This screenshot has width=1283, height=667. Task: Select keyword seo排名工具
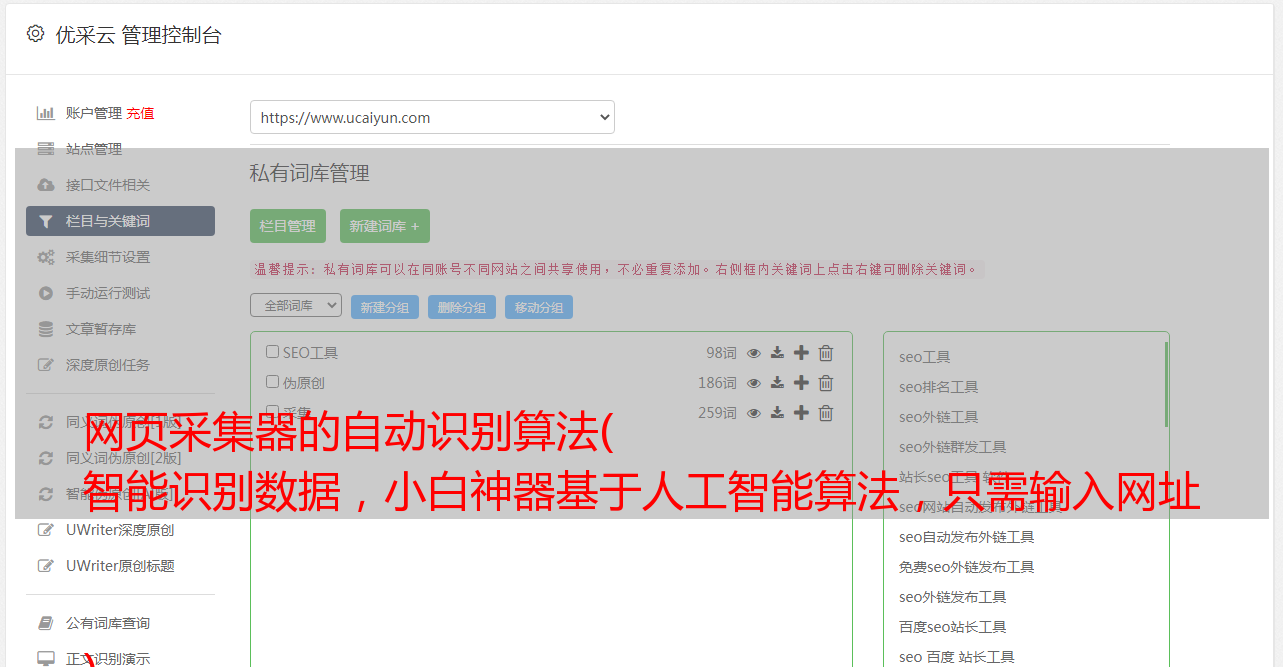(939, 387)
